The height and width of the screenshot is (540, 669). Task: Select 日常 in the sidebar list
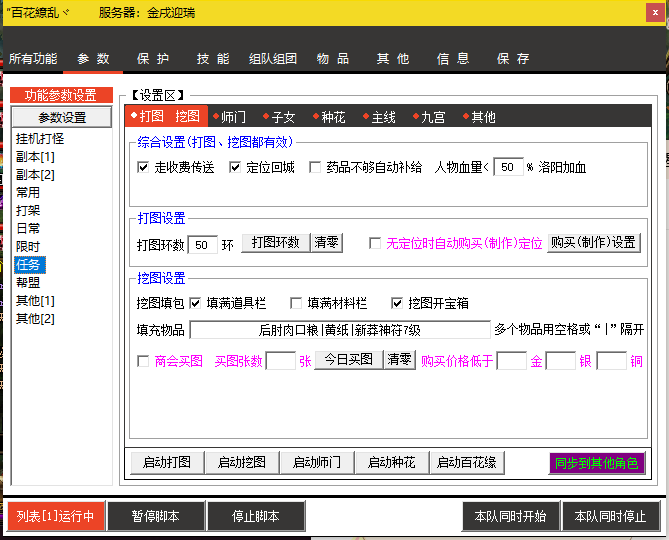point(28,228)
